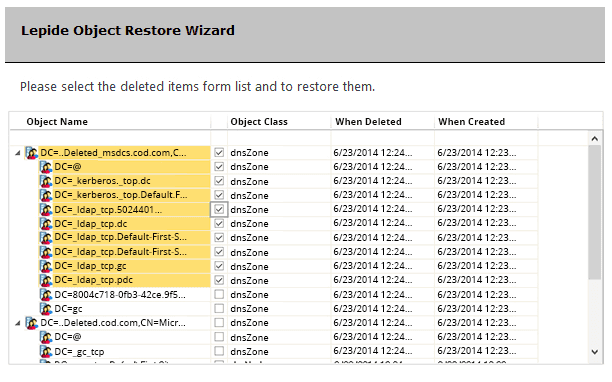Select the DC=8004c718-0fb3-42ce.9f5... item
This screenshot has width=612, height=382.
point(120,295)
